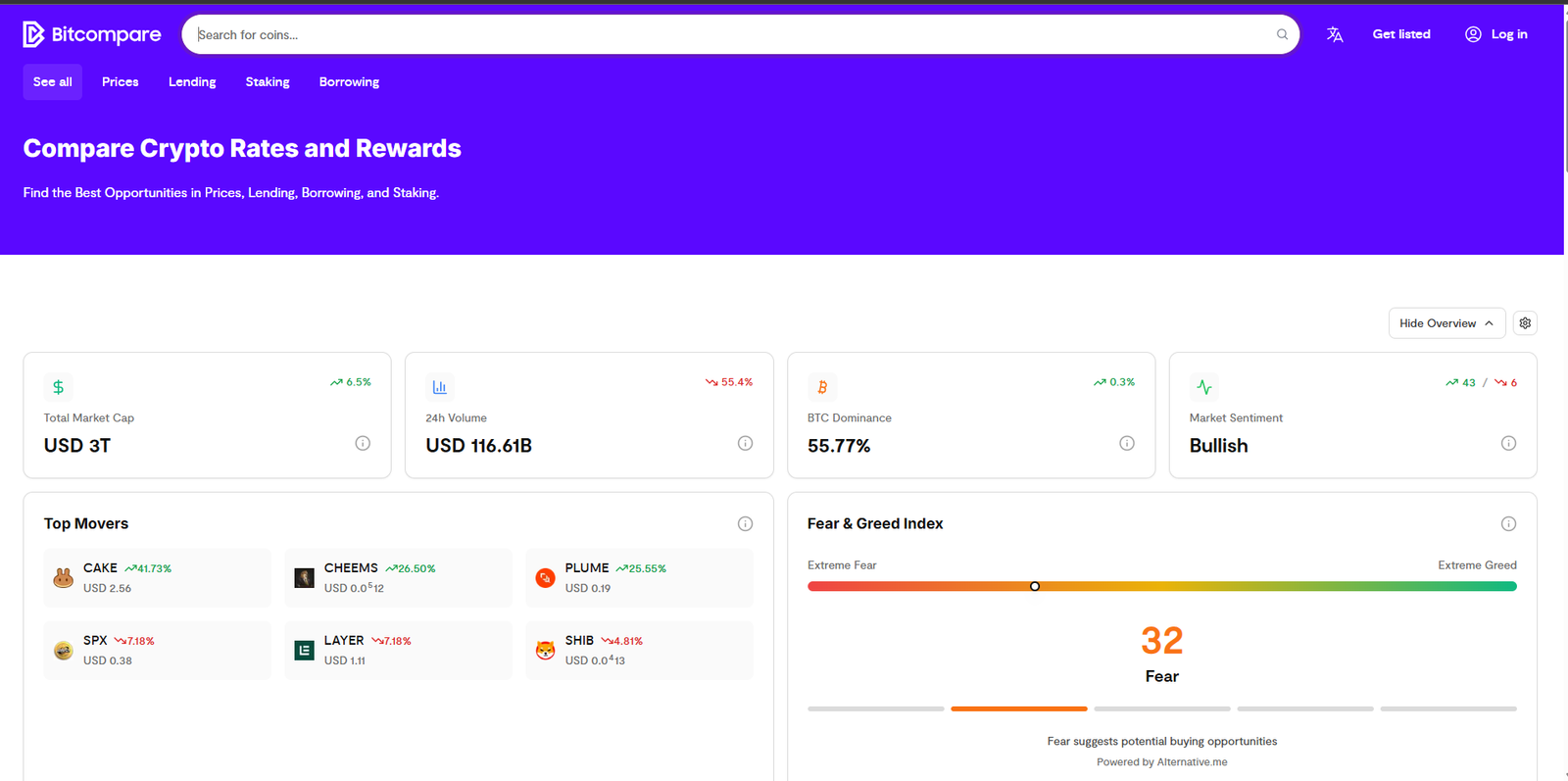This screenshot has width=1568, height=781.
Task: Switch to the Lending tab
Action: pyautogui.click(x=192, y=82)
